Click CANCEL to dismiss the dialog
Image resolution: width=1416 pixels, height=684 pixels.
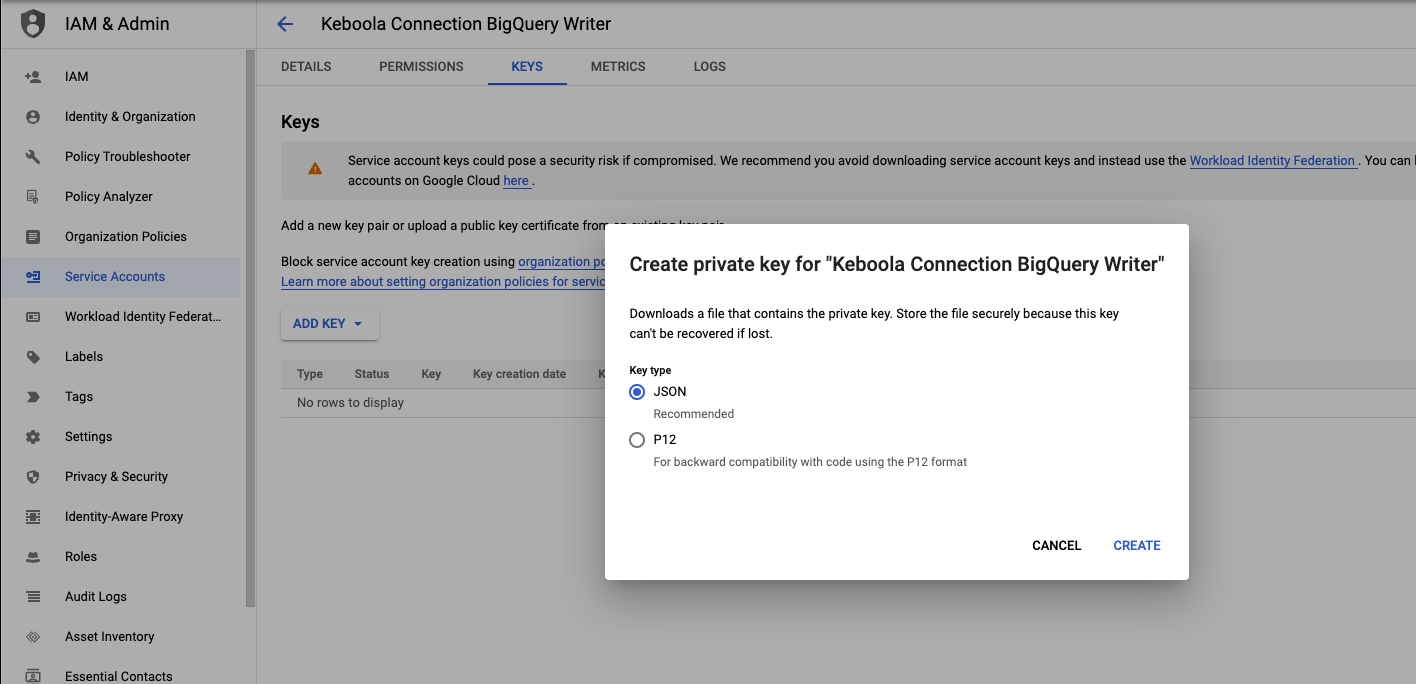tap(1056, 545)
